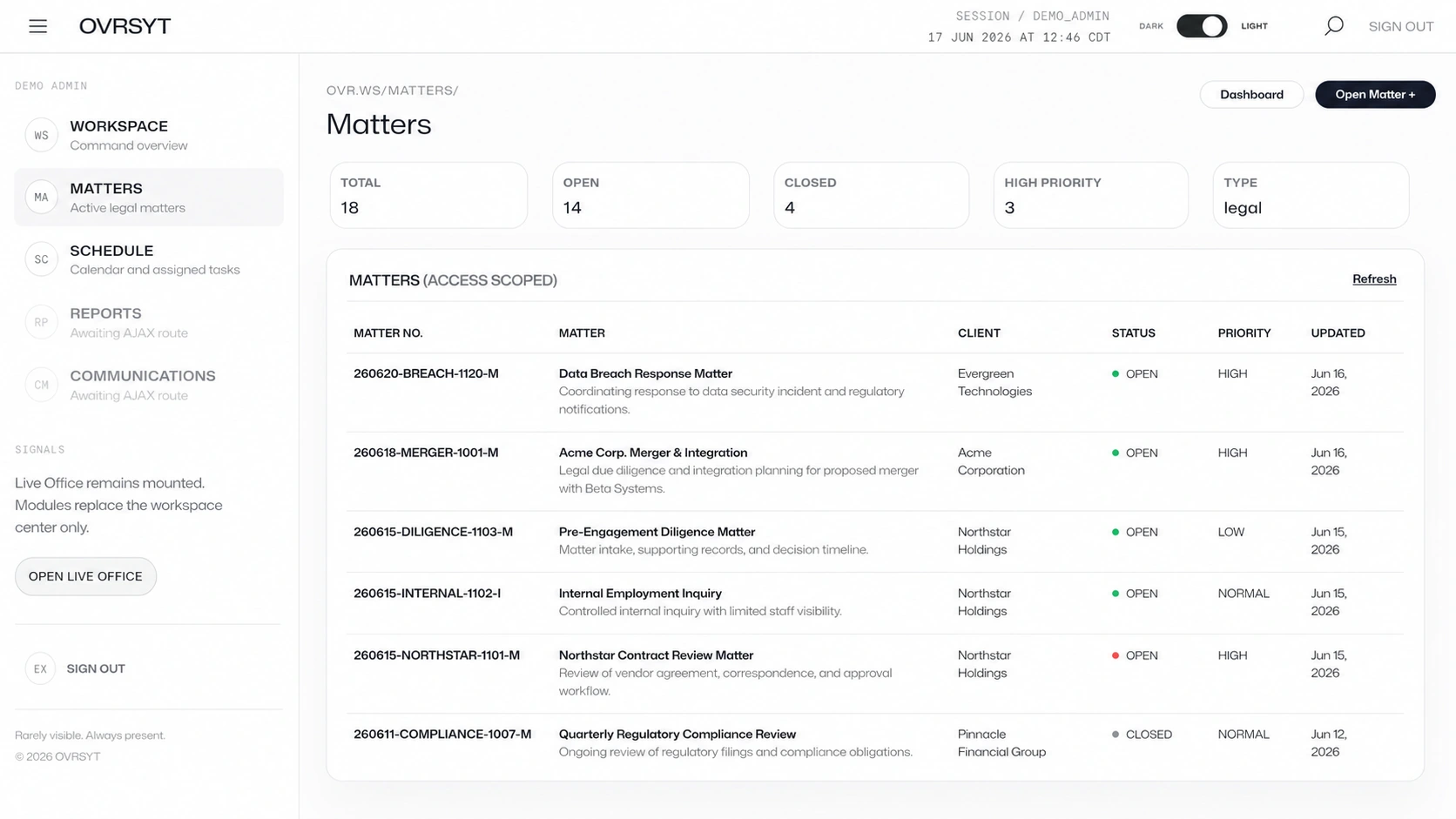1456x819 pixels.
Task: Open Northstar Contract Review Matter
Action: [x=656, y=655]
